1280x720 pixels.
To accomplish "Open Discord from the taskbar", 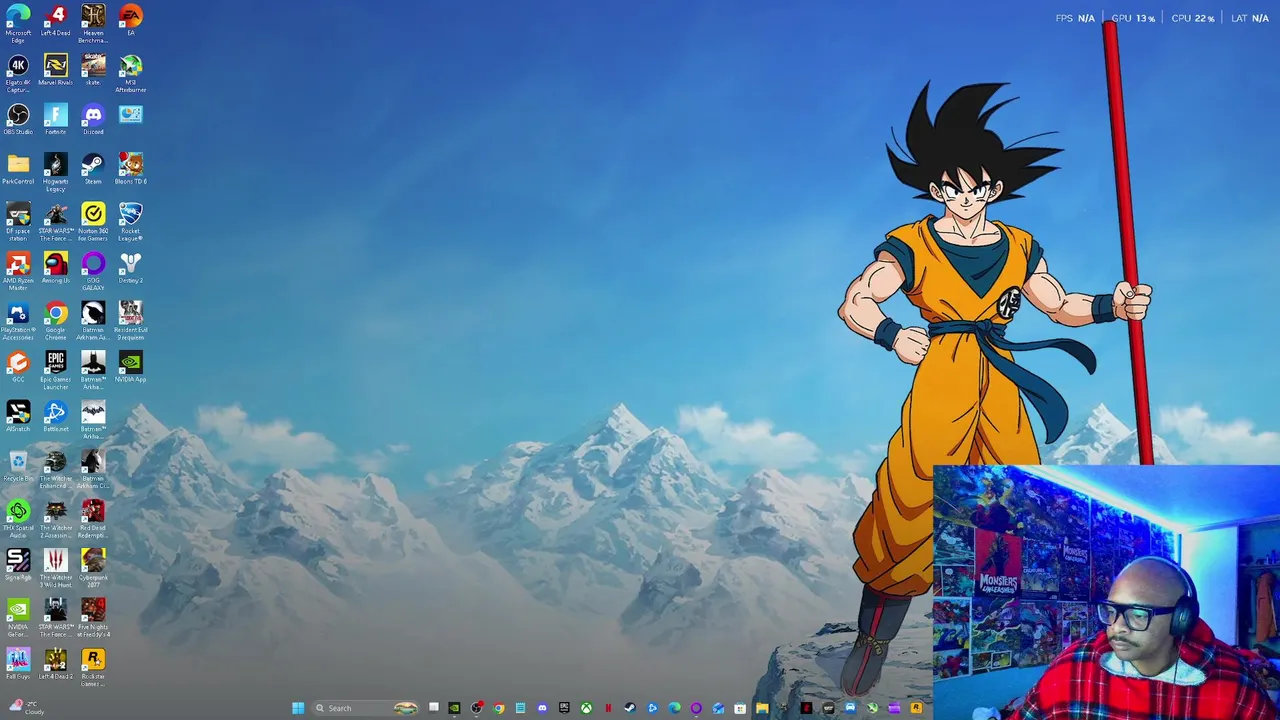I will [542, 708].
